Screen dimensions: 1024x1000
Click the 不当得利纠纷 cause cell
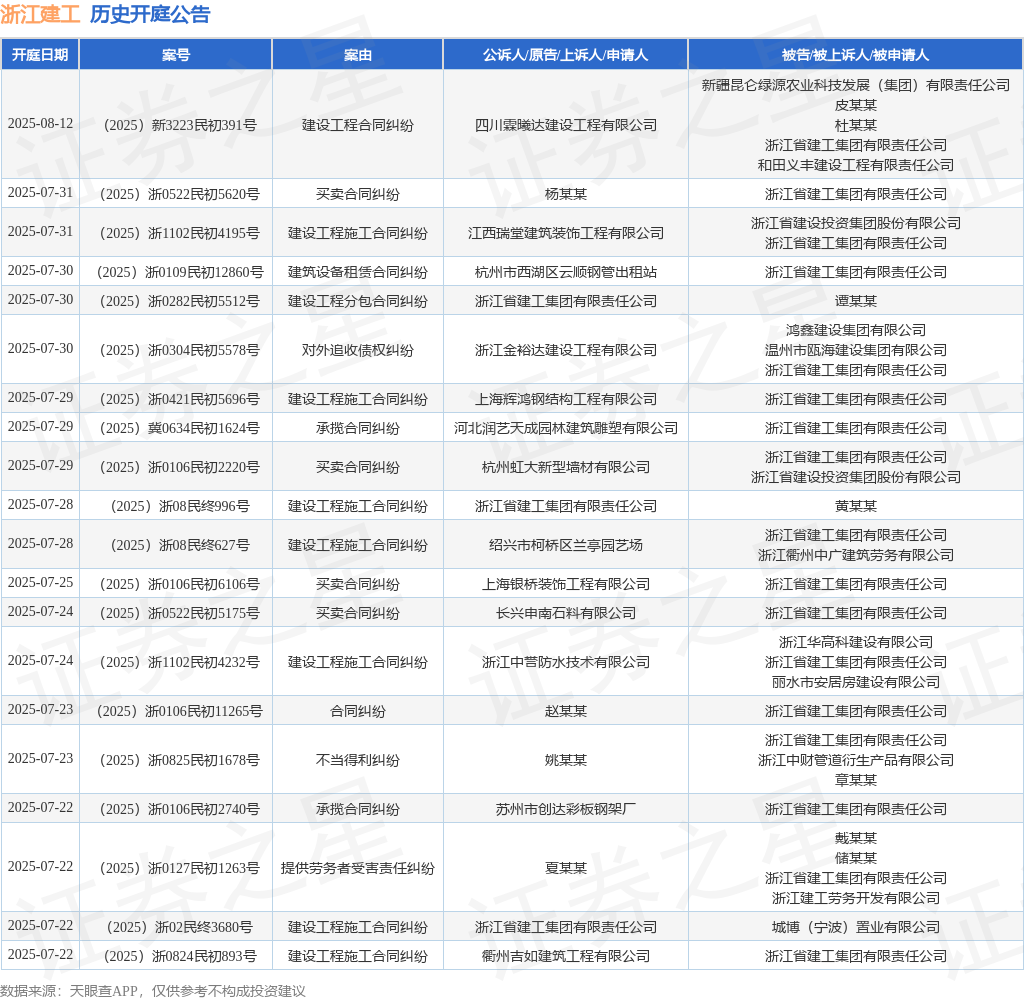(x=358, y=760)
